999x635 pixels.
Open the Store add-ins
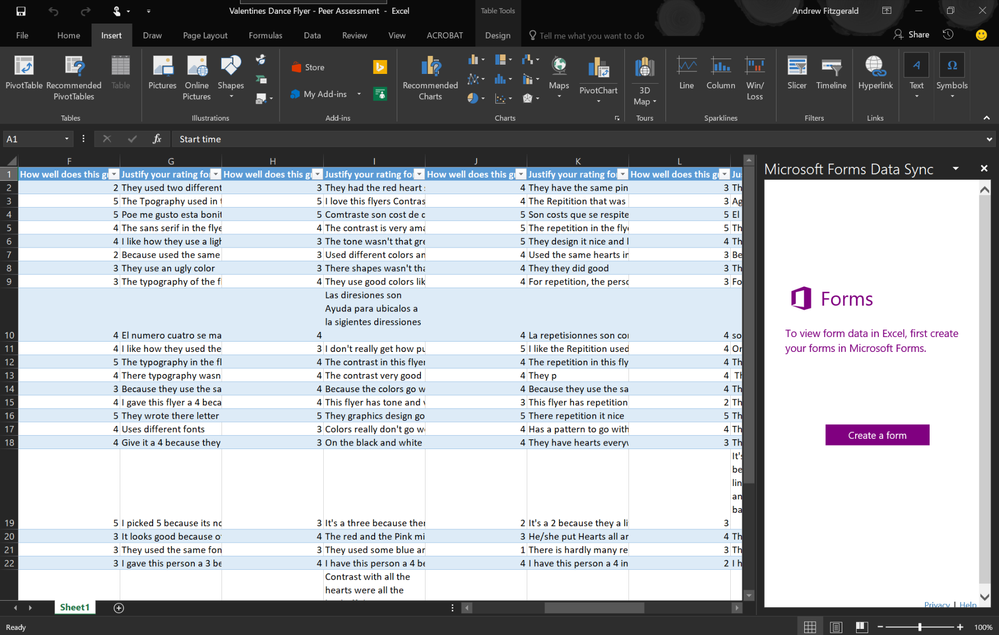click(x=308, y=67)
